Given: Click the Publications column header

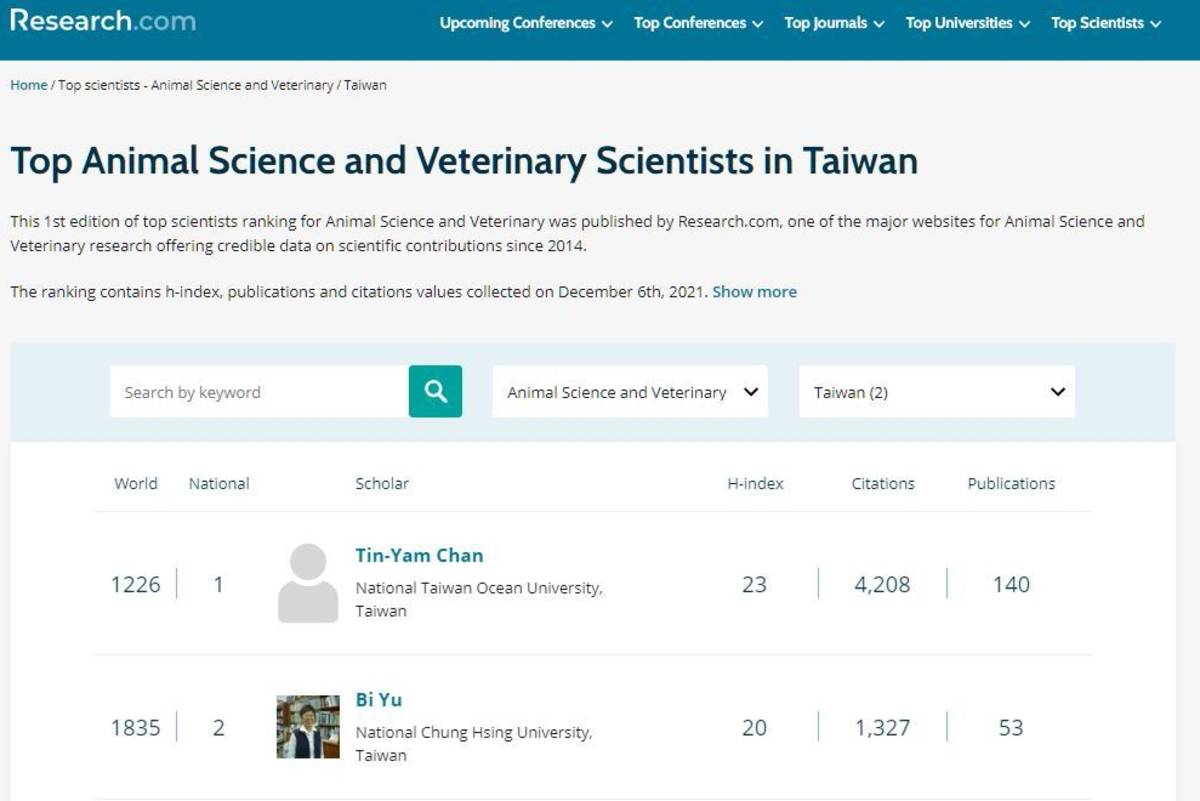Looking at the screenshot, I should pos(1011,483).
